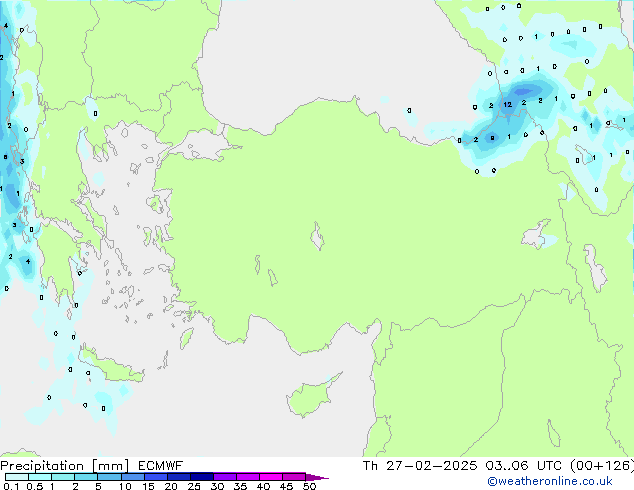Click legend swatch between 30 and 35

(224, 477)
